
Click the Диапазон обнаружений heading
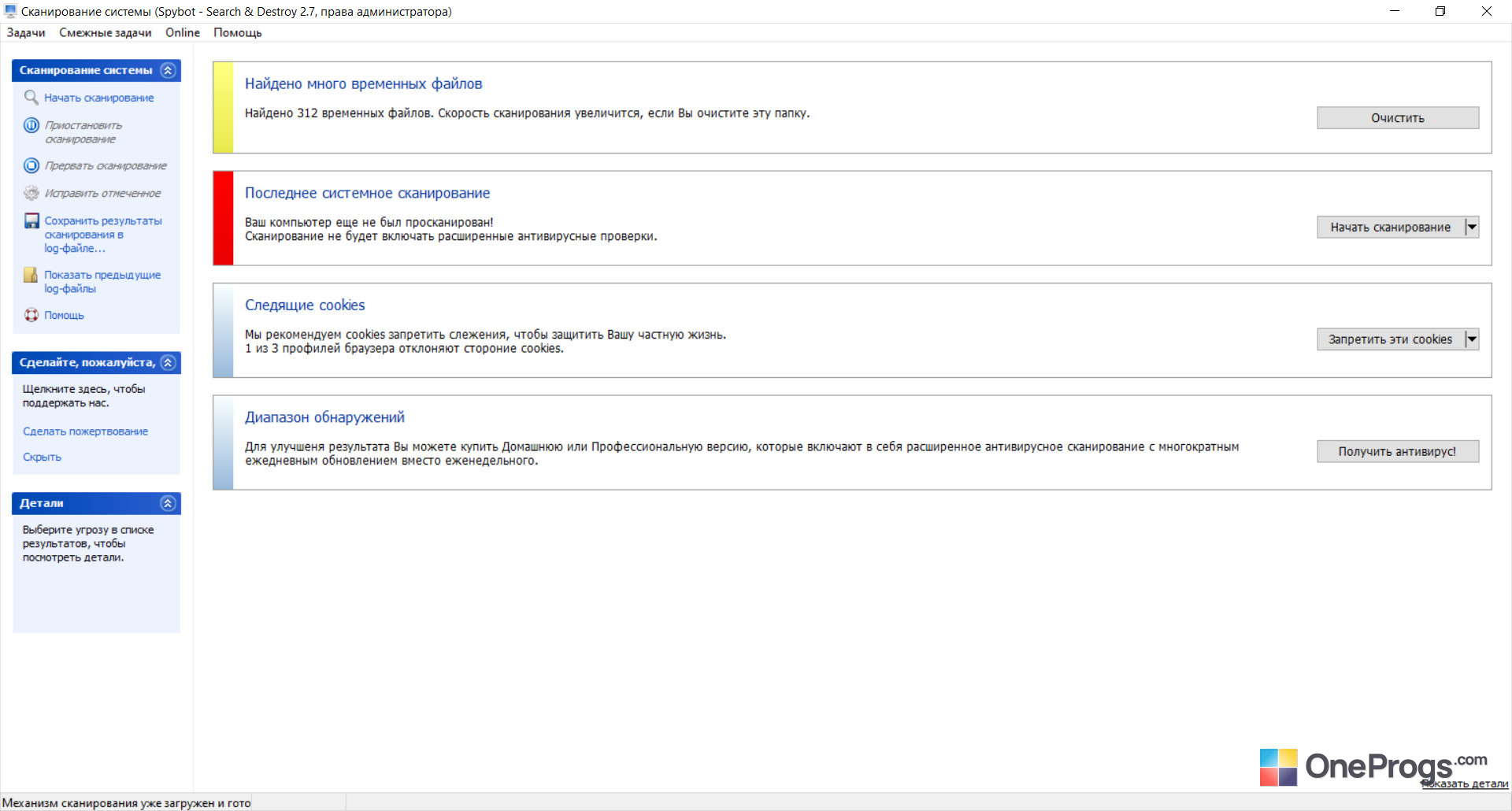(x=324, y=417)
